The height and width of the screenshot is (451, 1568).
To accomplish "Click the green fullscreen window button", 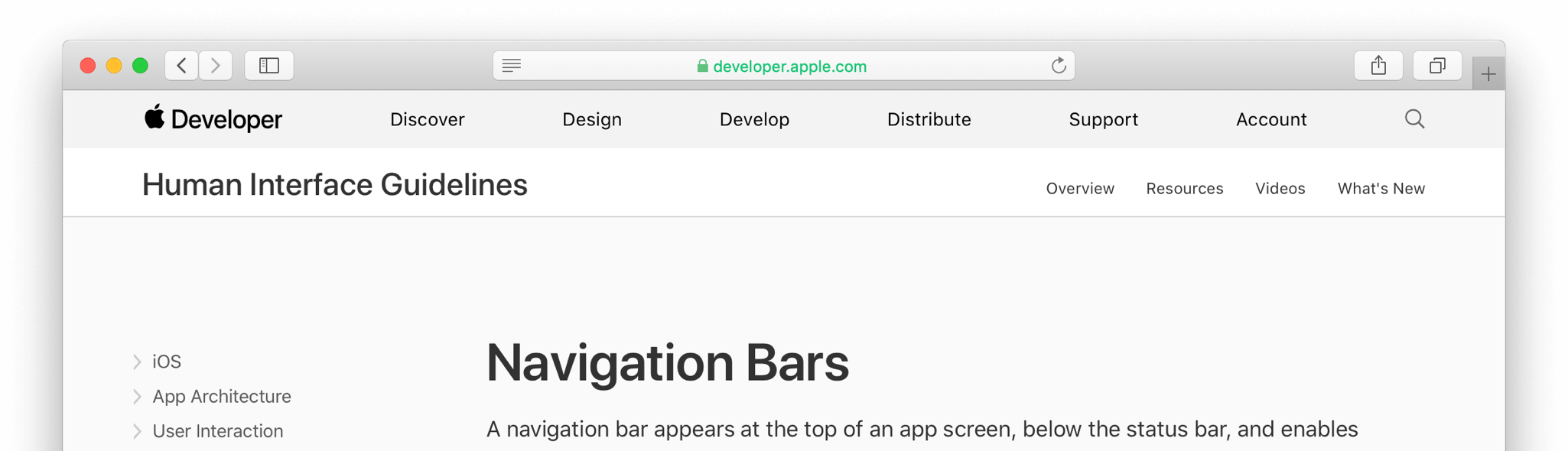I will (x=140, y=66).
